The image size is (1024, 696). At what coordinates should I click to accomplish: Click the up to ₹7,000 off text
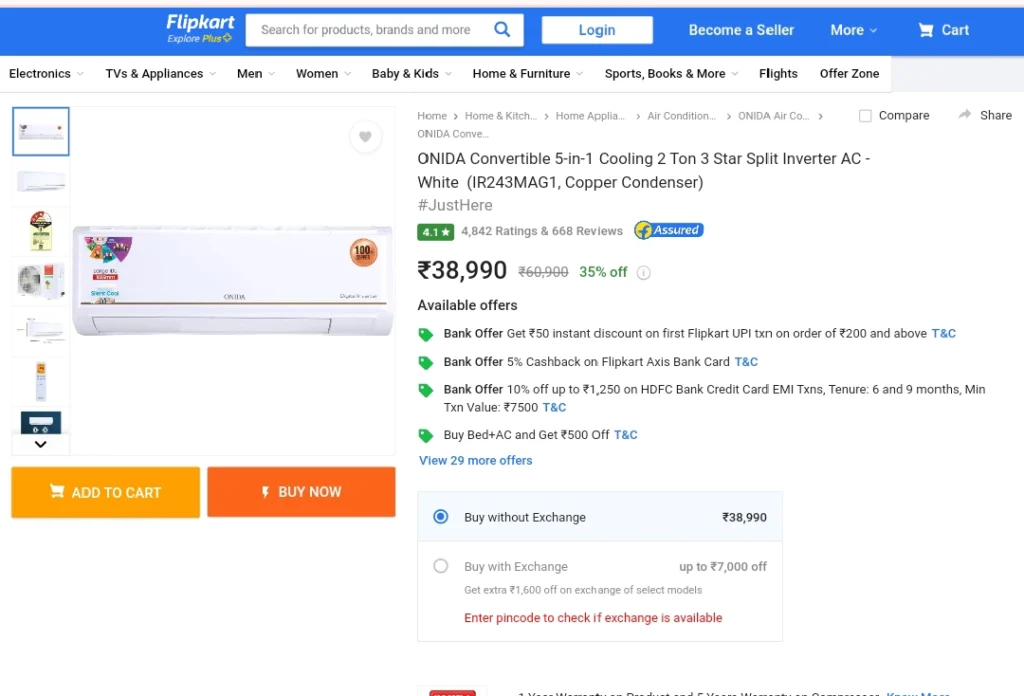tap(722, 567)
